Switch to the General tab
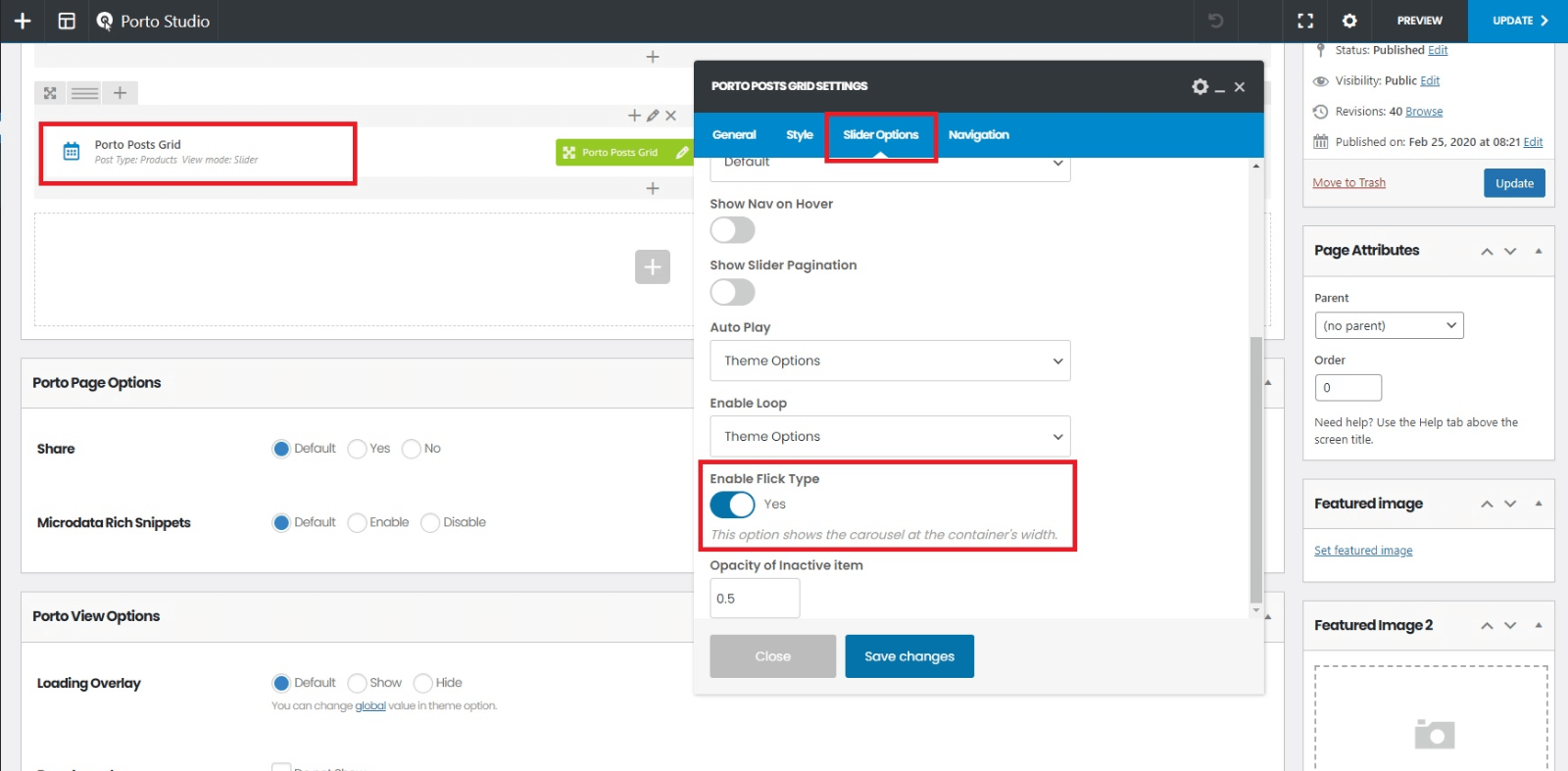 [x=734, y=135]
